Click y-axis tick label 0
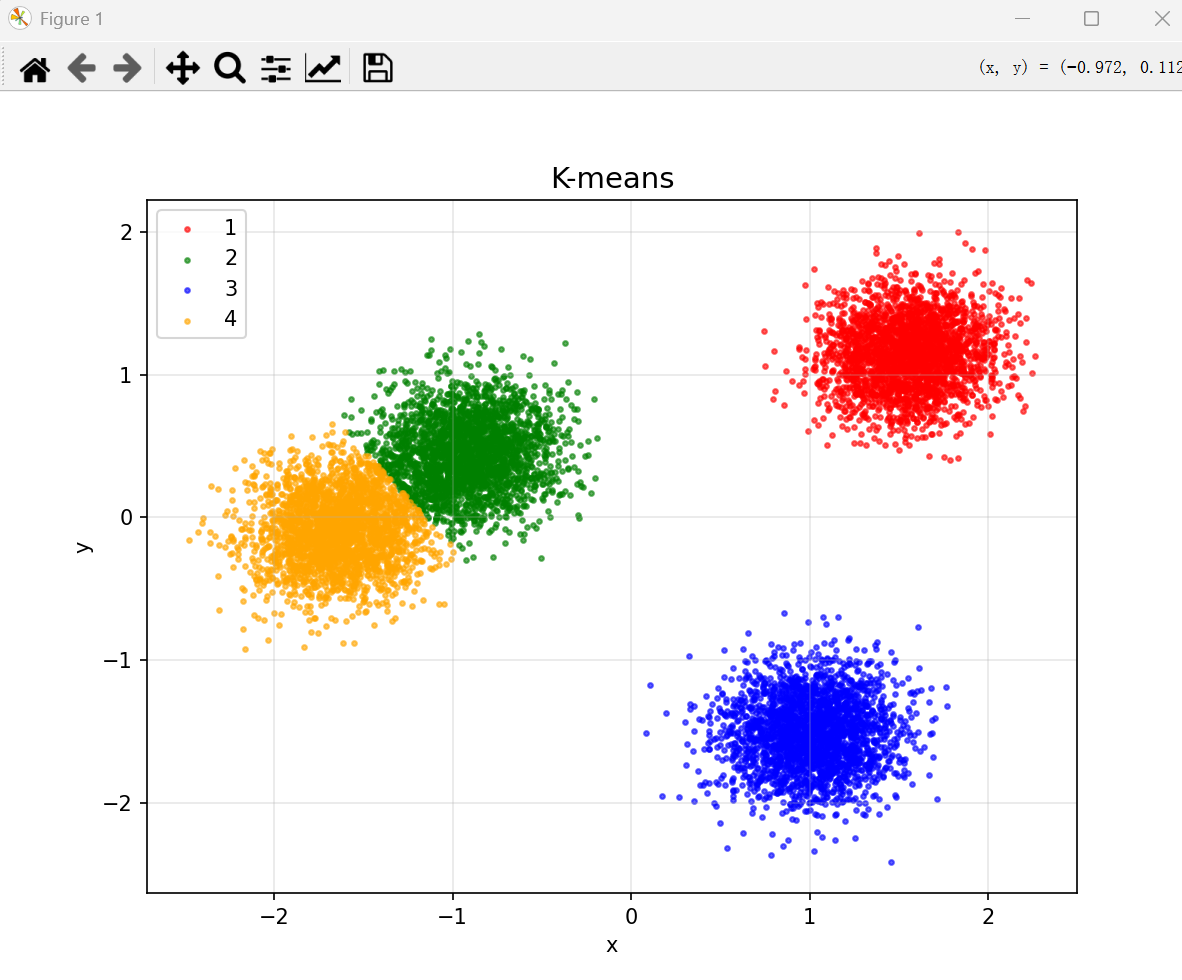The width and height of the screenshot is (1182, 980). [126, 518]
